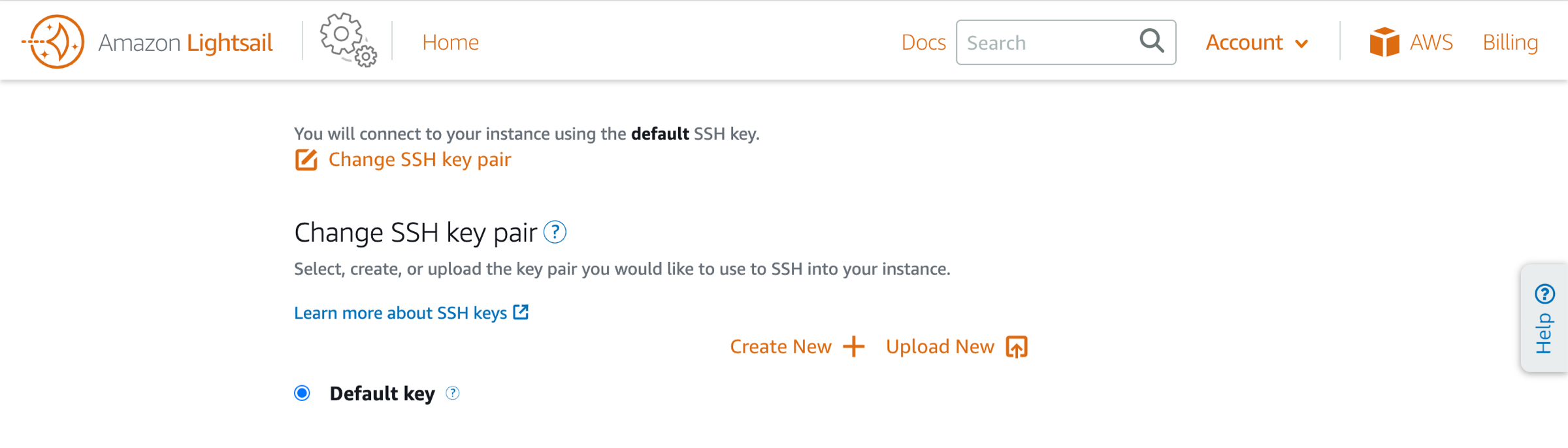1568x448 pixels.
Task: Click the search magnifying glass icon
Action: coord(1152,41)
